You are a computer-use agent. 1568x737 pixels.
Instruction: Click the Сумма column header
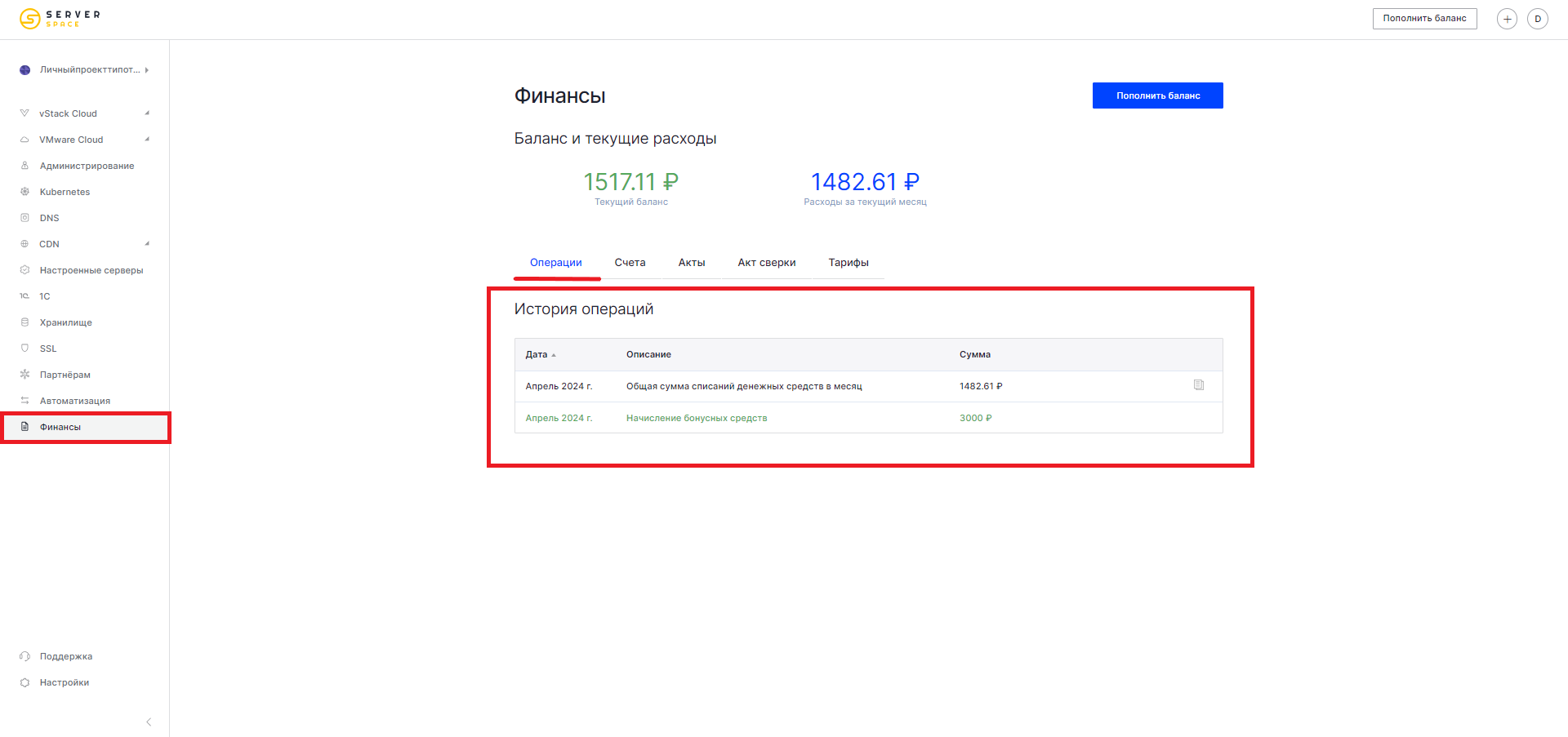(975, 355)
